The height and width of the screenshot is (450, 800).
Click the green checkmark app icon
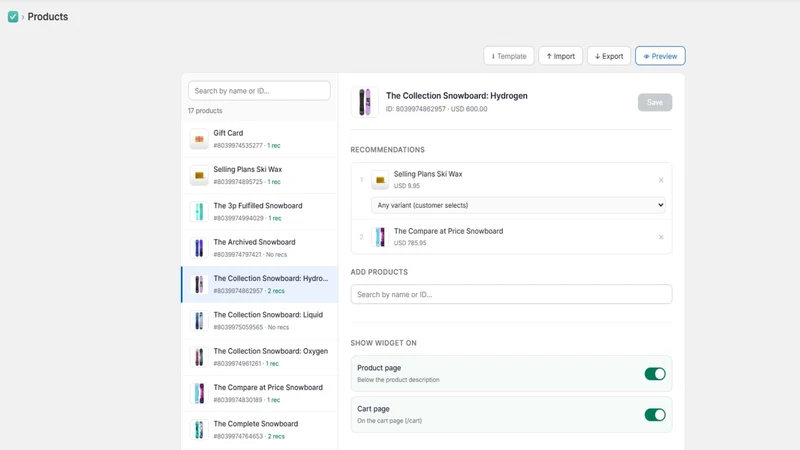point(13,17)
